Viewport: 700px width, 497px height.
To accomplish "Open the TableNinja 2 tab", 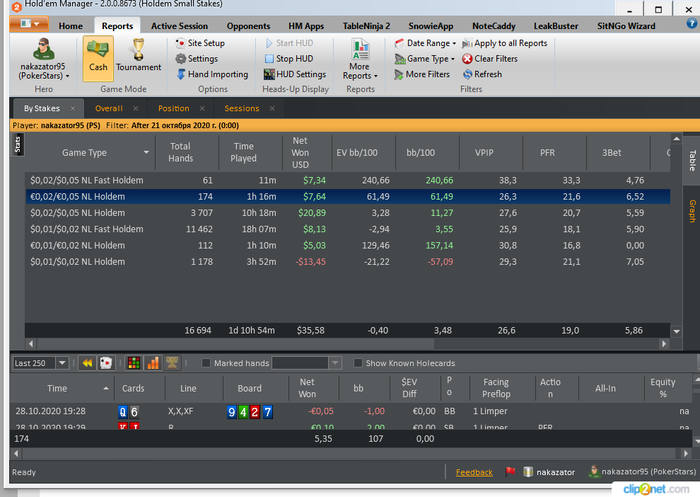I will pos(366,26).
